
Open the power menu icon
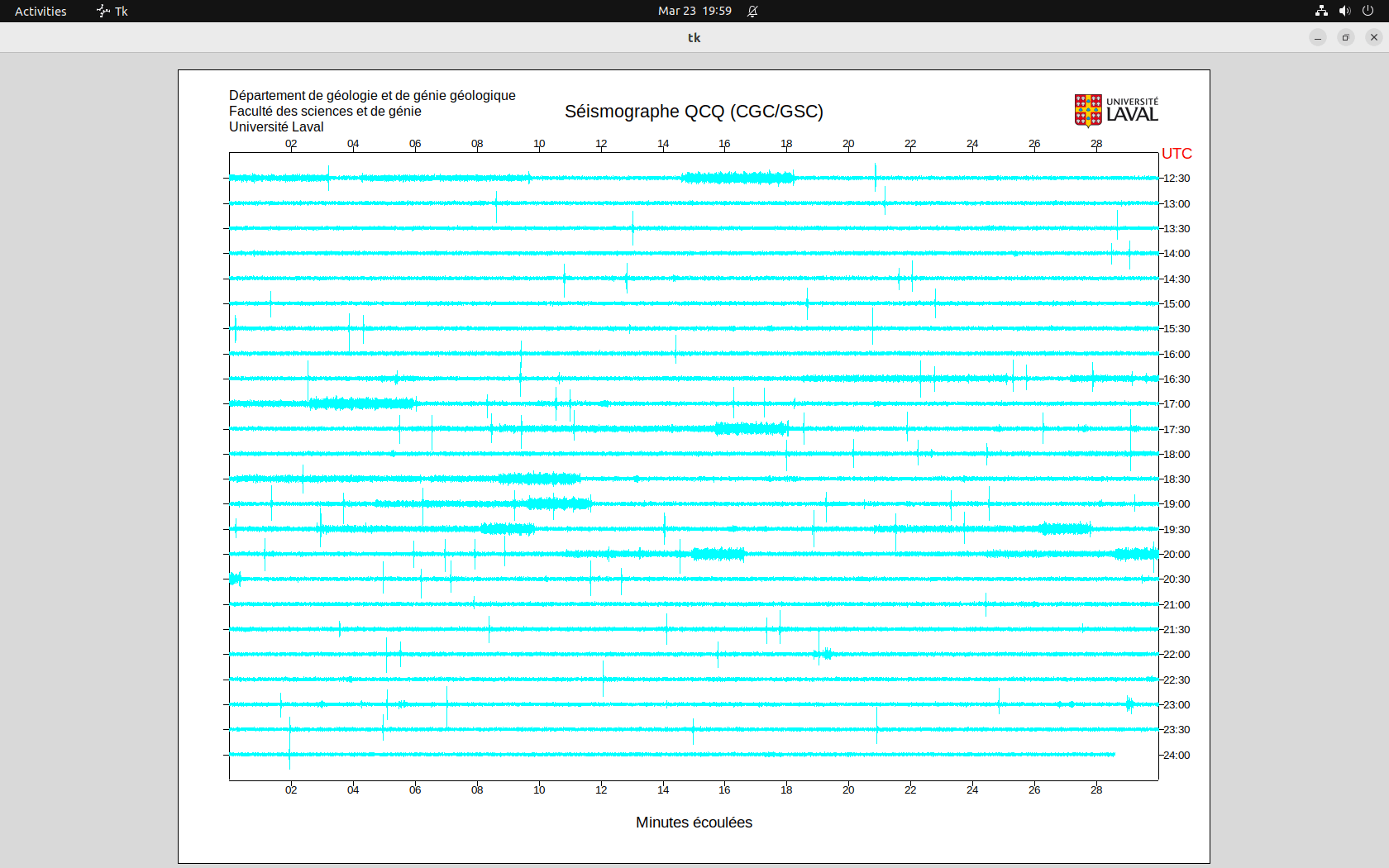coord(1368,11)
